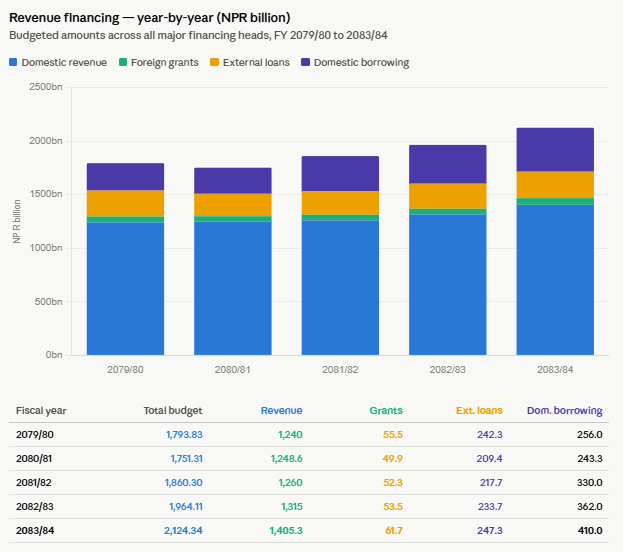The height and width of the screenshot is (552, 623).
Task: Toggle the Foreign grants legend entry
Action: pos(159,62)
